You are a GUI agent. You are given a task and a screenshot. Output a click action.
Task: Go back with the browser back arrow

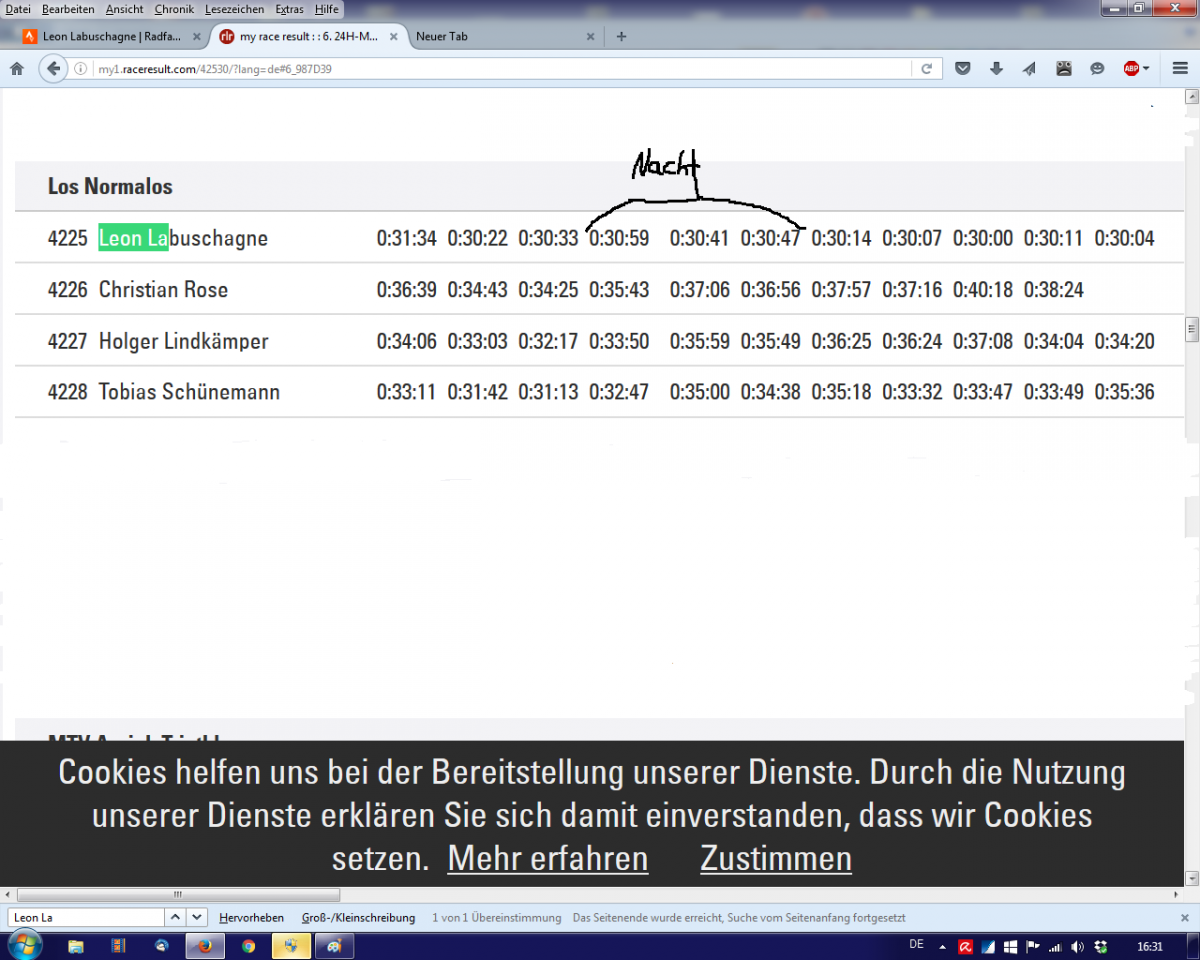[x=52, y=69]
